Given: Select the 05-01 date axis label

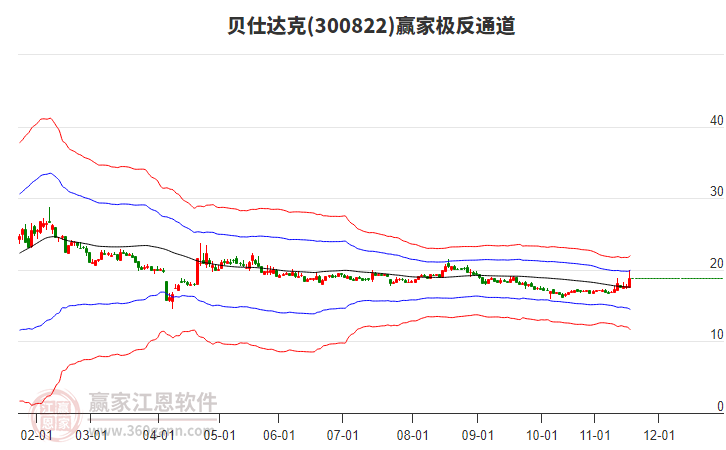Looking at the screenshot, I should pyautogui.click(x=219, y=435).
